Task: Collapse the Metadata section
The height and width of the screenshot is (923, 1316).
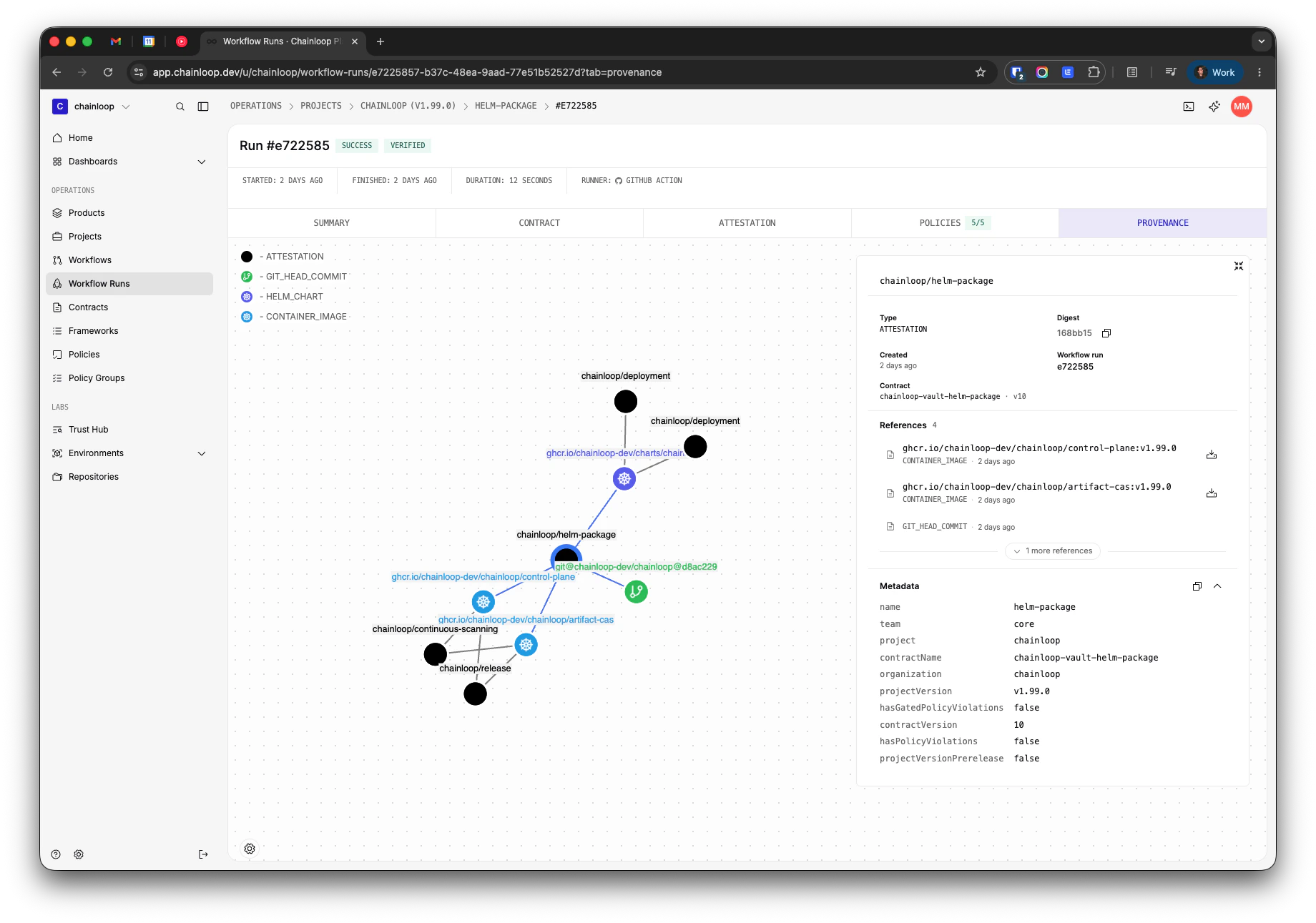Action: point(1217,586)
